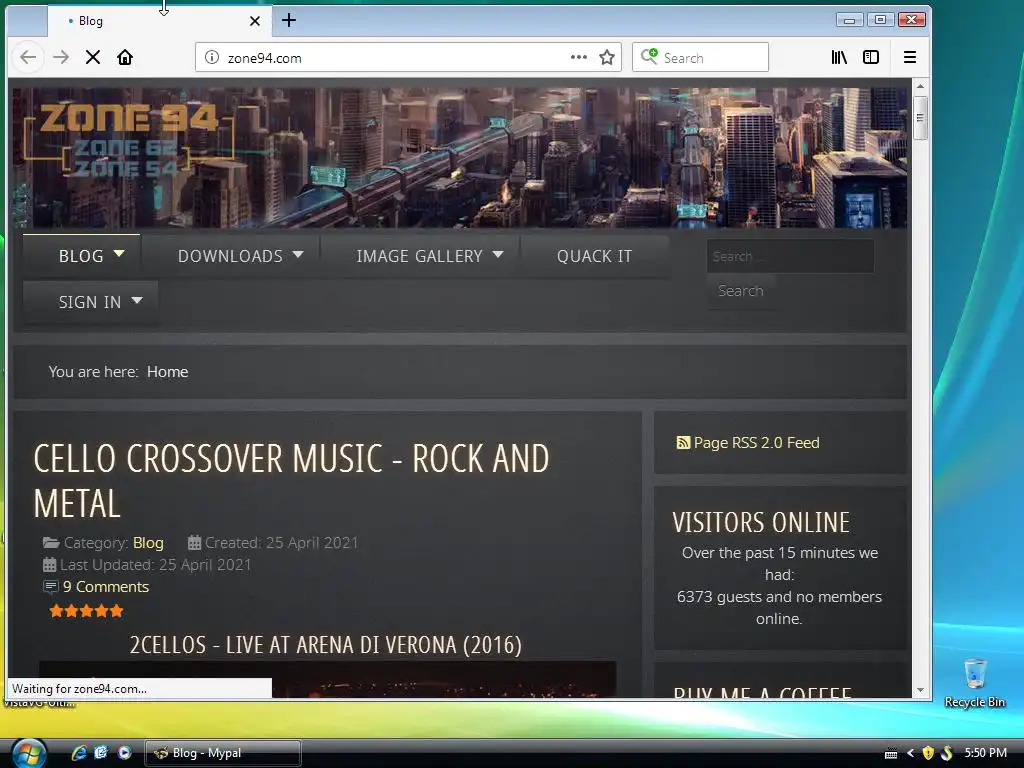Open the Blog category link
1024x768 pixels.
[x=148, y=543]
